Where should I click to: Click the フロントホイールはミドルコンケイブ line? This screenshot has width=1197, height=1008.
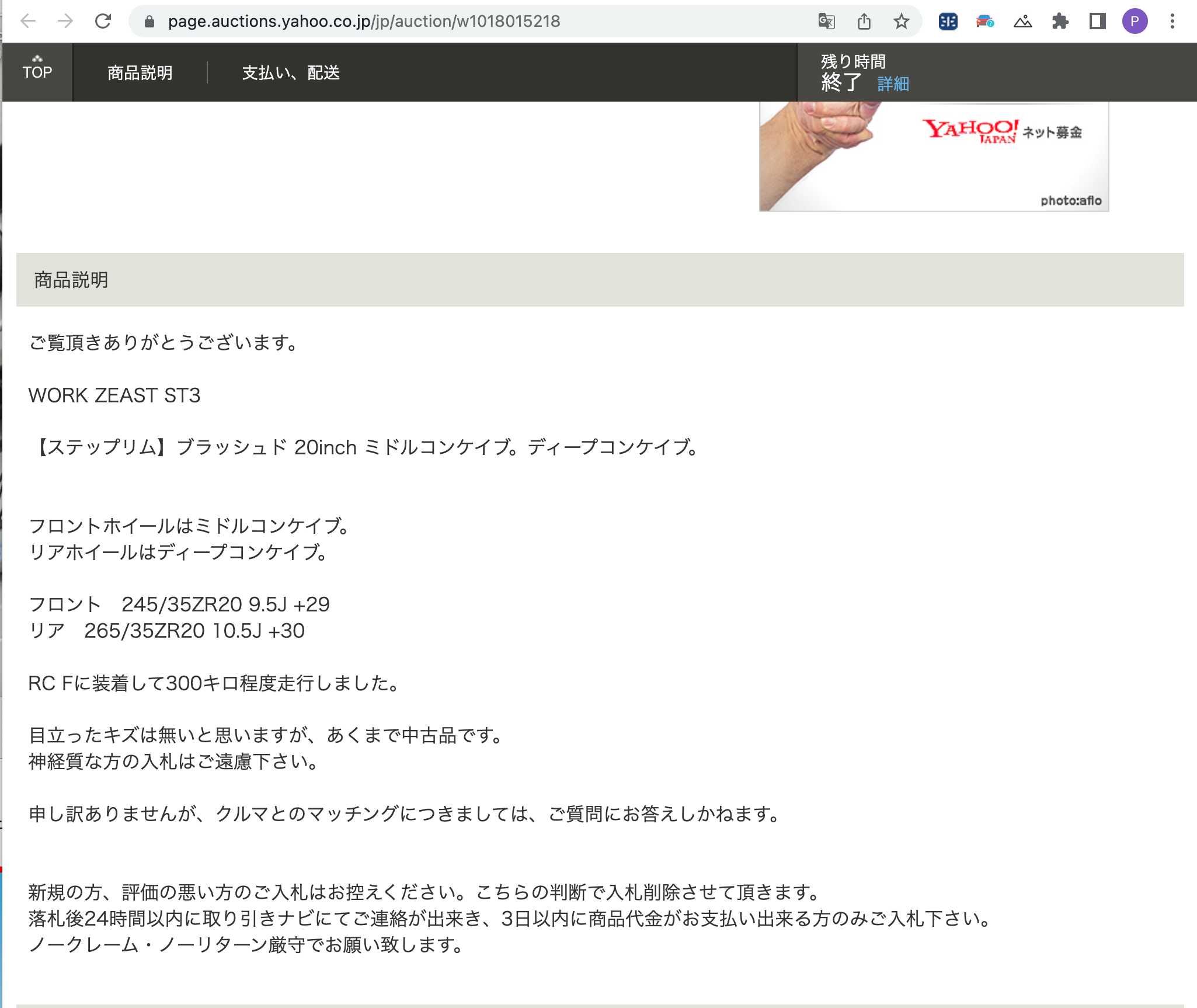coord(189,526)
